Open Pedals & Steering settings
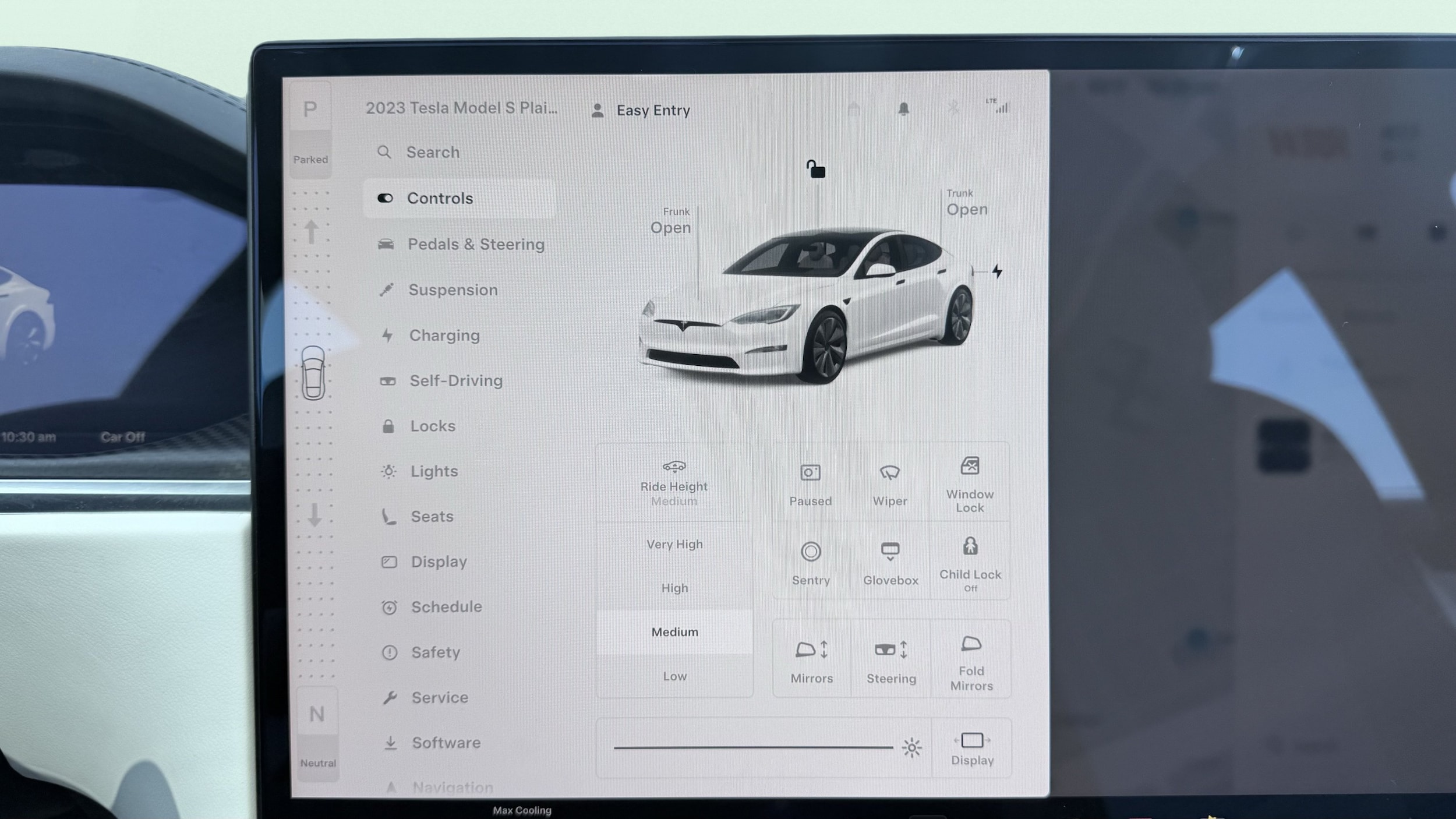This screenshot has width=1456, height=819. [460, 244]
